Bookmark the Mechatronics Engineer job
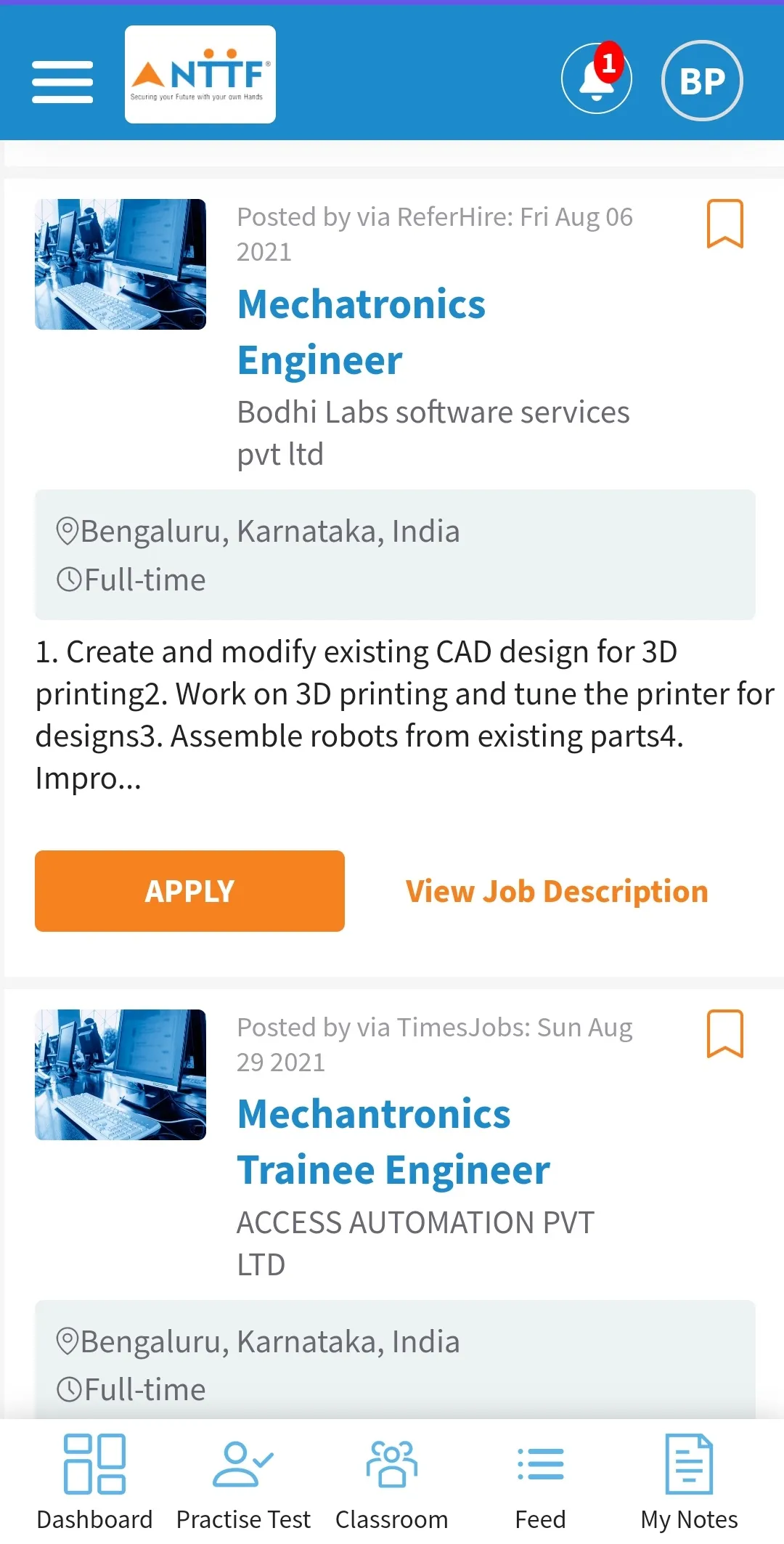The height and width of the screenshot is (1544, 784). click(x=725, y=224)
